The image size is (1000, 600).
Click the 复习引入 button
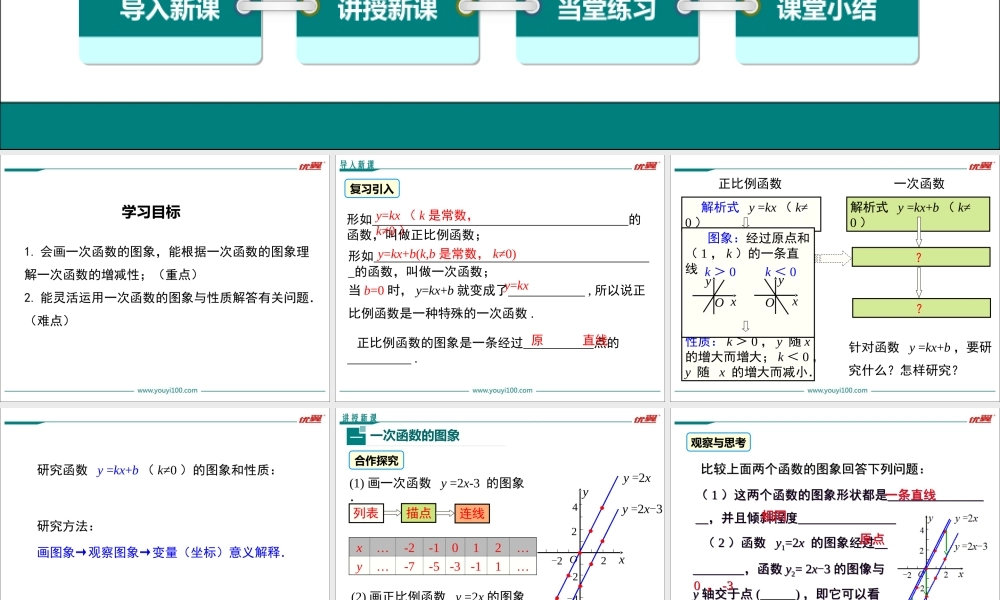[x=372, y=188]
